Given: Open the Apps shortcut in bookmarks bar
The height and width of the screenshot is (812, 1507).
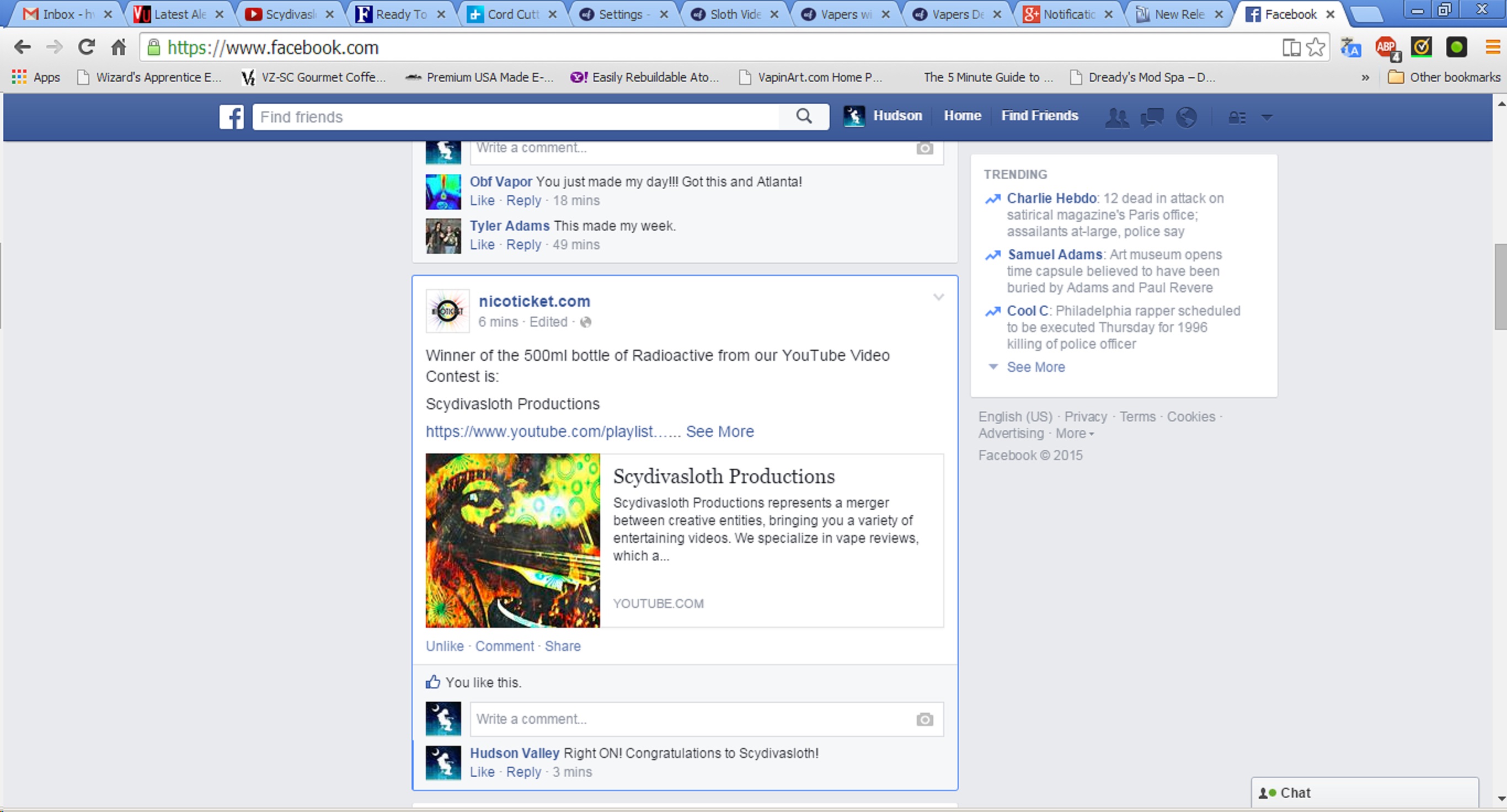Looking at the screenshot, I should point(36,77).
